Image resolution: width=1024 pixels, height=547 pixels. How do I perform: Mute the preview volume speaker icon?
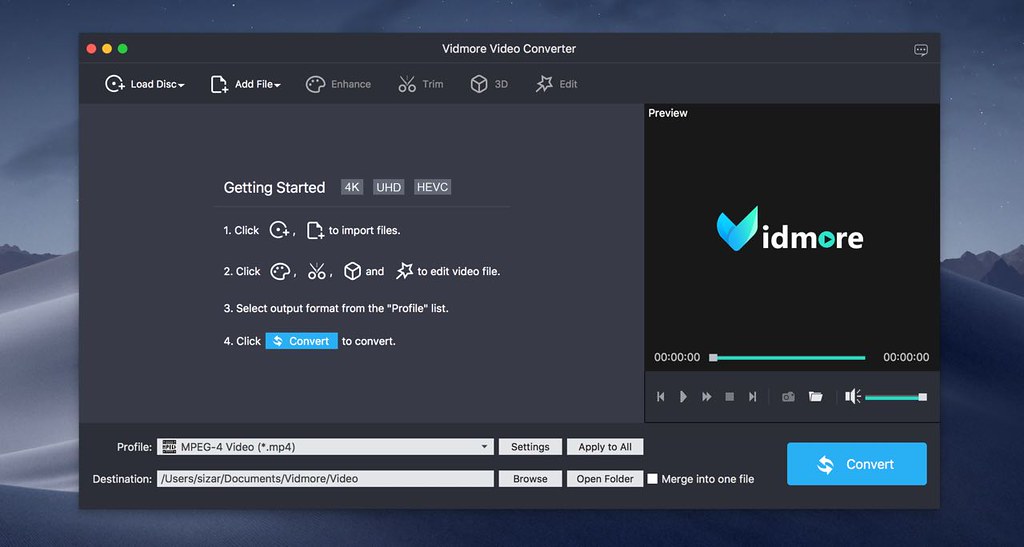853,396
